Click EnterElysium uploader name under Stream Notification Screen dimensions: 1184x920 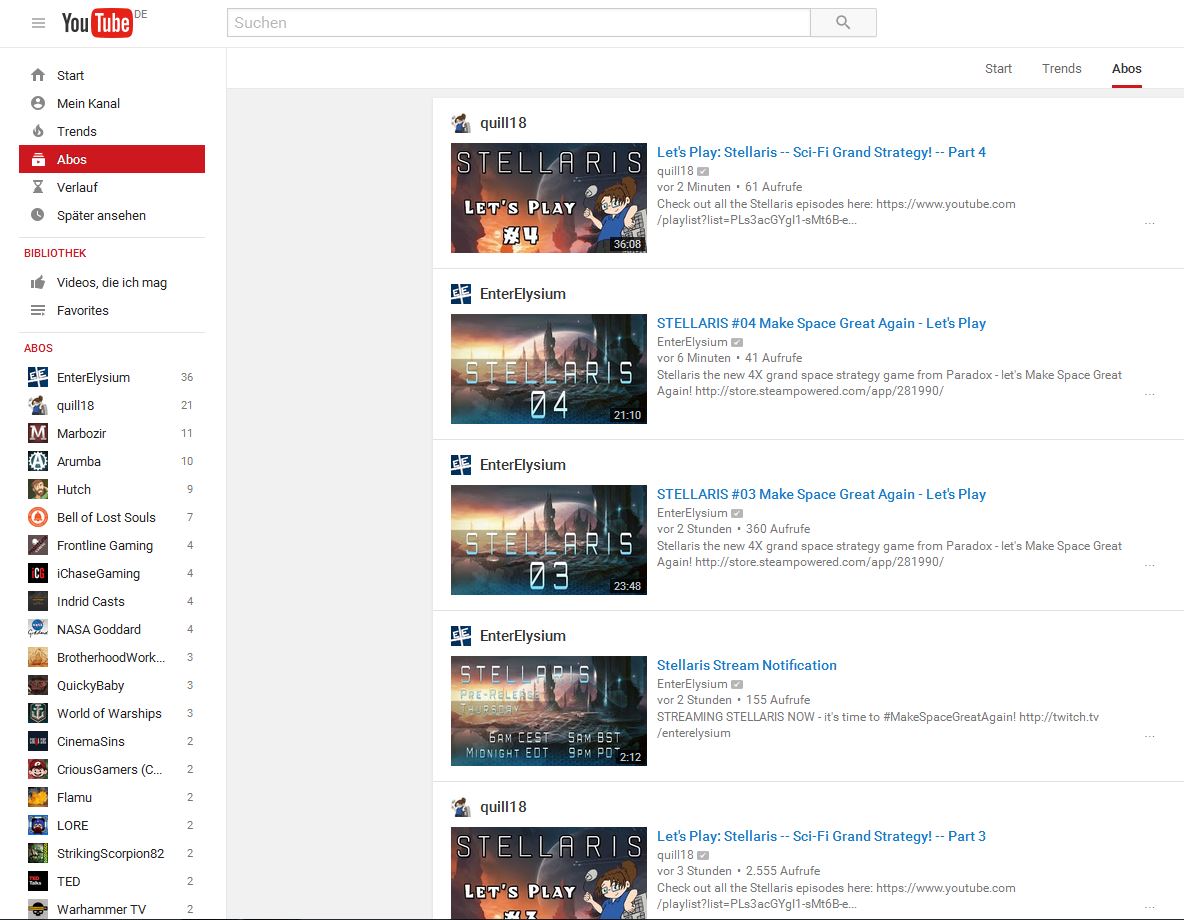(x=692, y=684)
